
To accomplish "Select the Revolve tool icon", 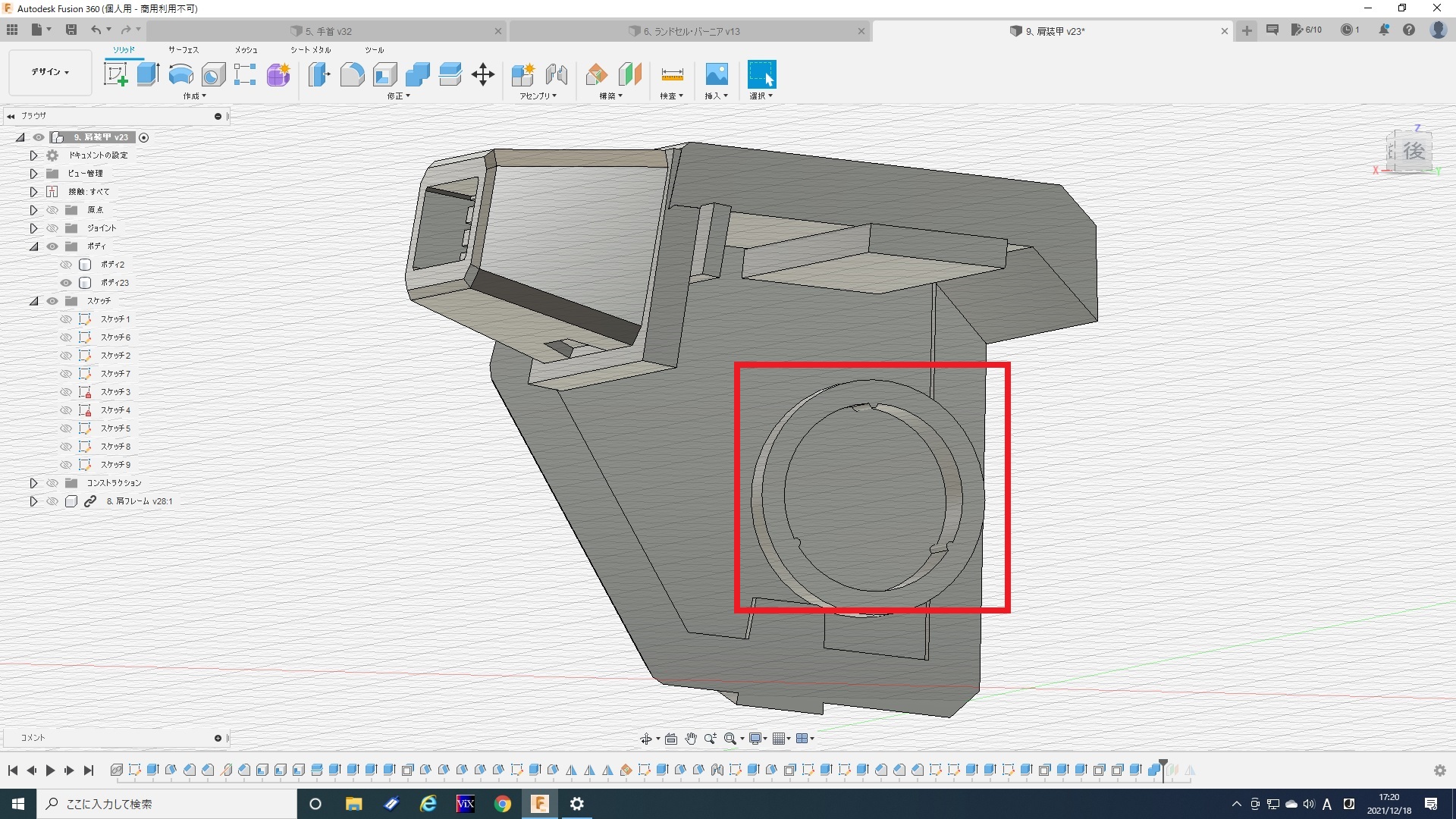I will pos(180,74).
